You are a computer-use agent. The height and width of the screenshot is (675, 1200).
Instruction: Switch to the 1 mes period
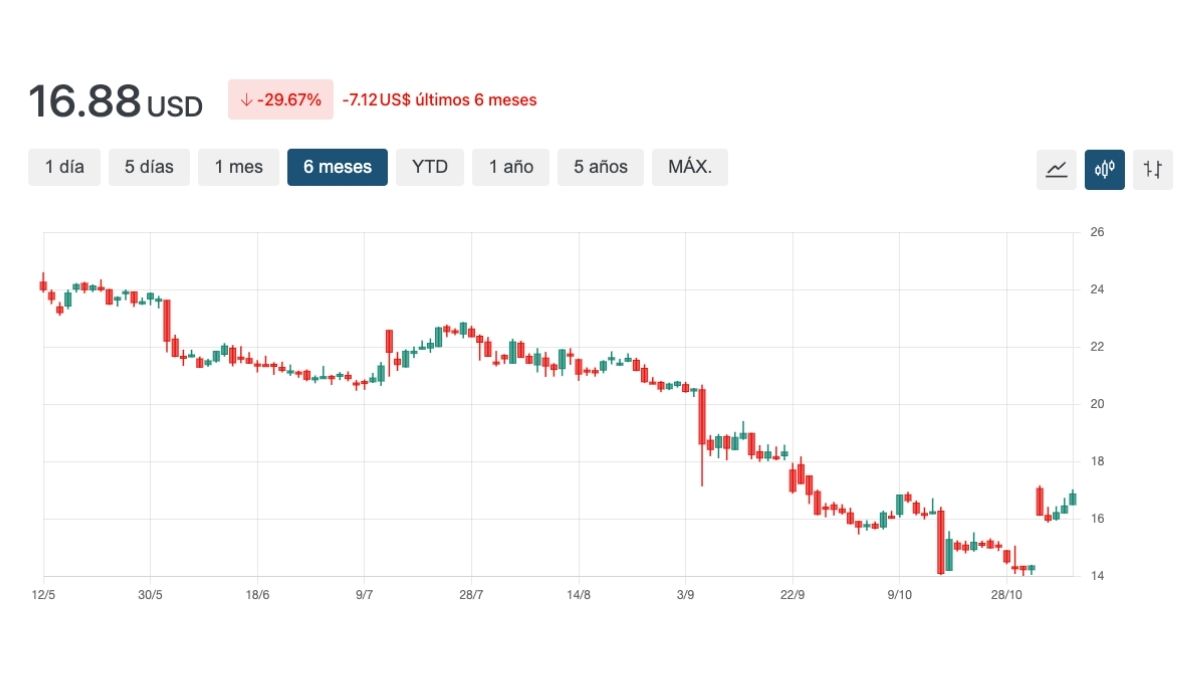click(x=238, y=167)
